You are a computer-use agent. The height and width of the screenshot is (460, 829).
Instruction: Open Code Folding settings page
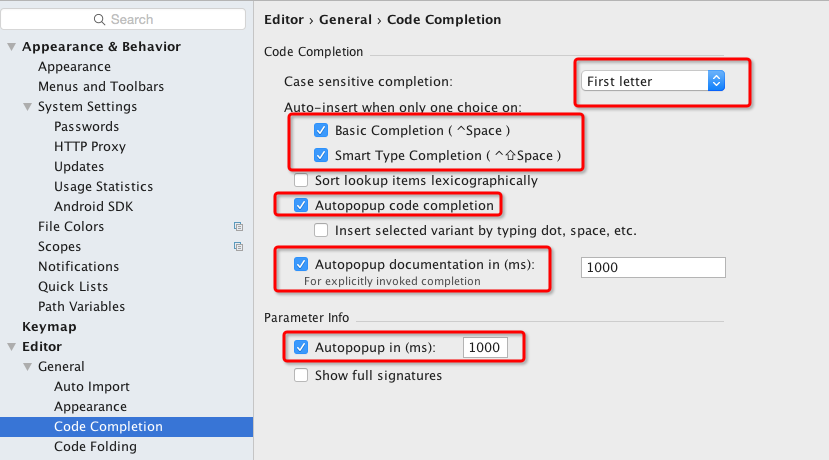coord(95,447)
